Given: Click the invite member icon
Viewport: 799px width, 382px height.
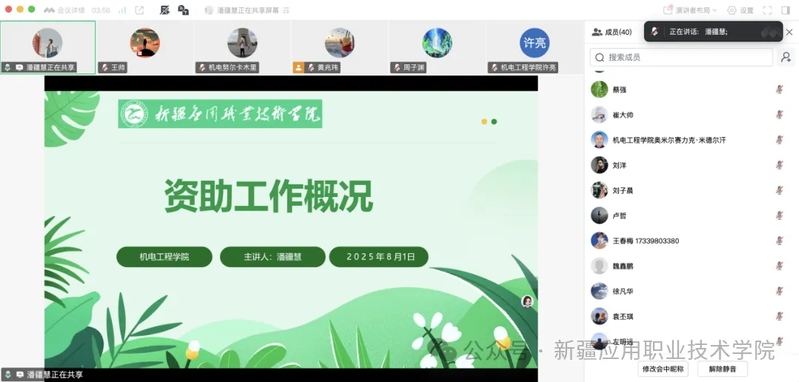Looking at the screenshot, I should click(786, 58).
